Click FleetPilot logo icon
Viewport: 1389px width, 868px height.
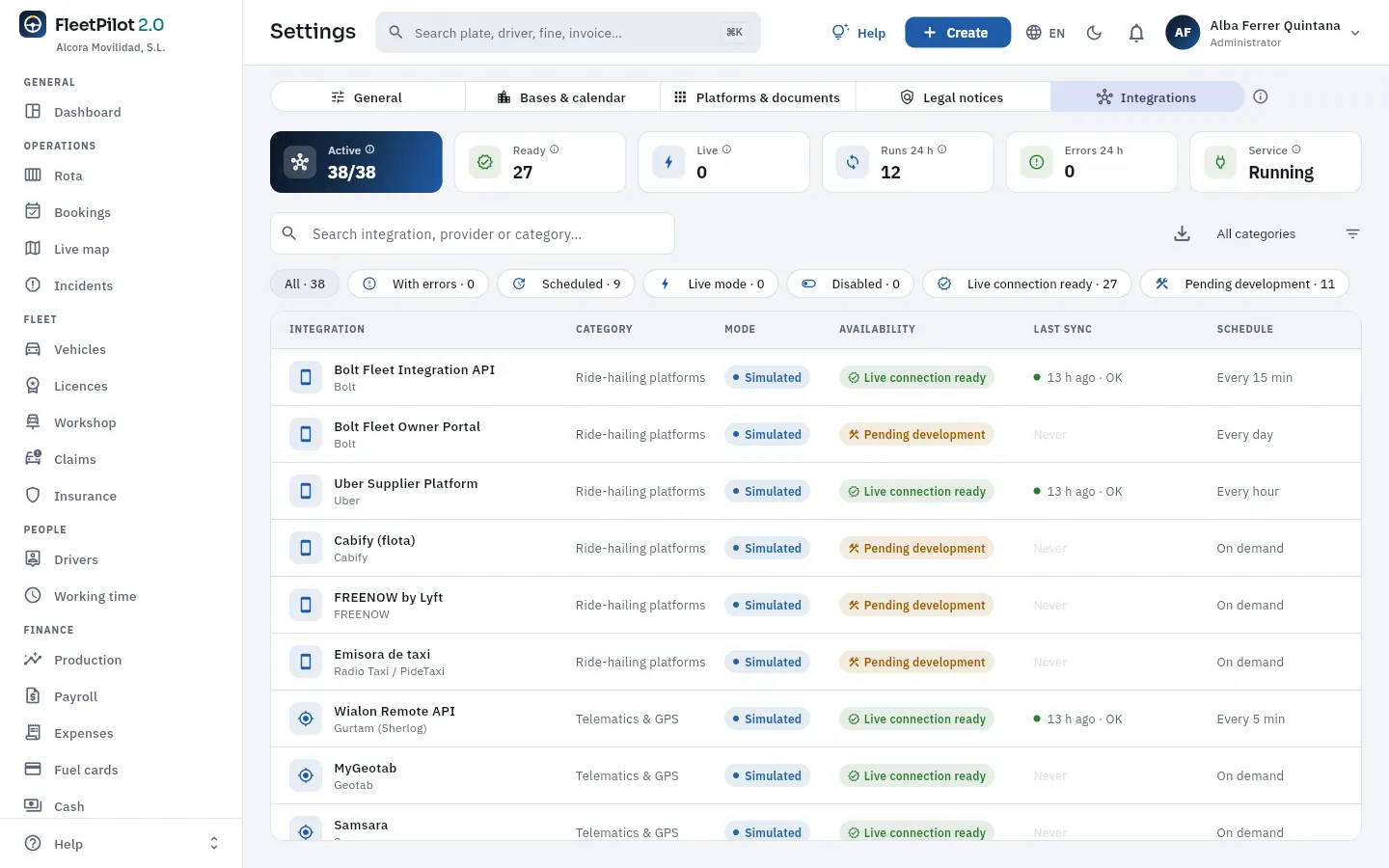(x=33, y=25)
